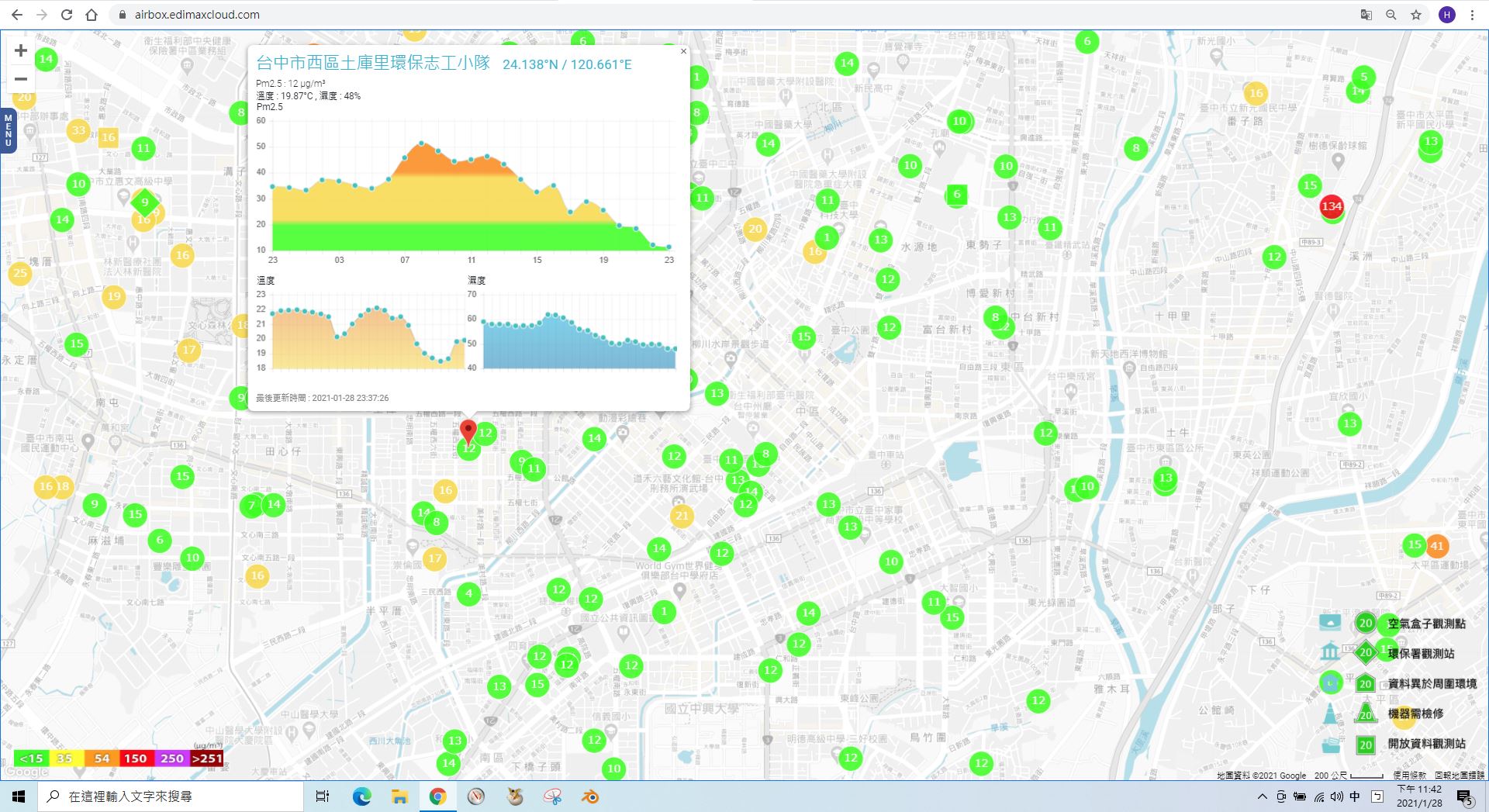
Task: Select the square green 6 open-data marker
Action: click(x=956, y=195)
